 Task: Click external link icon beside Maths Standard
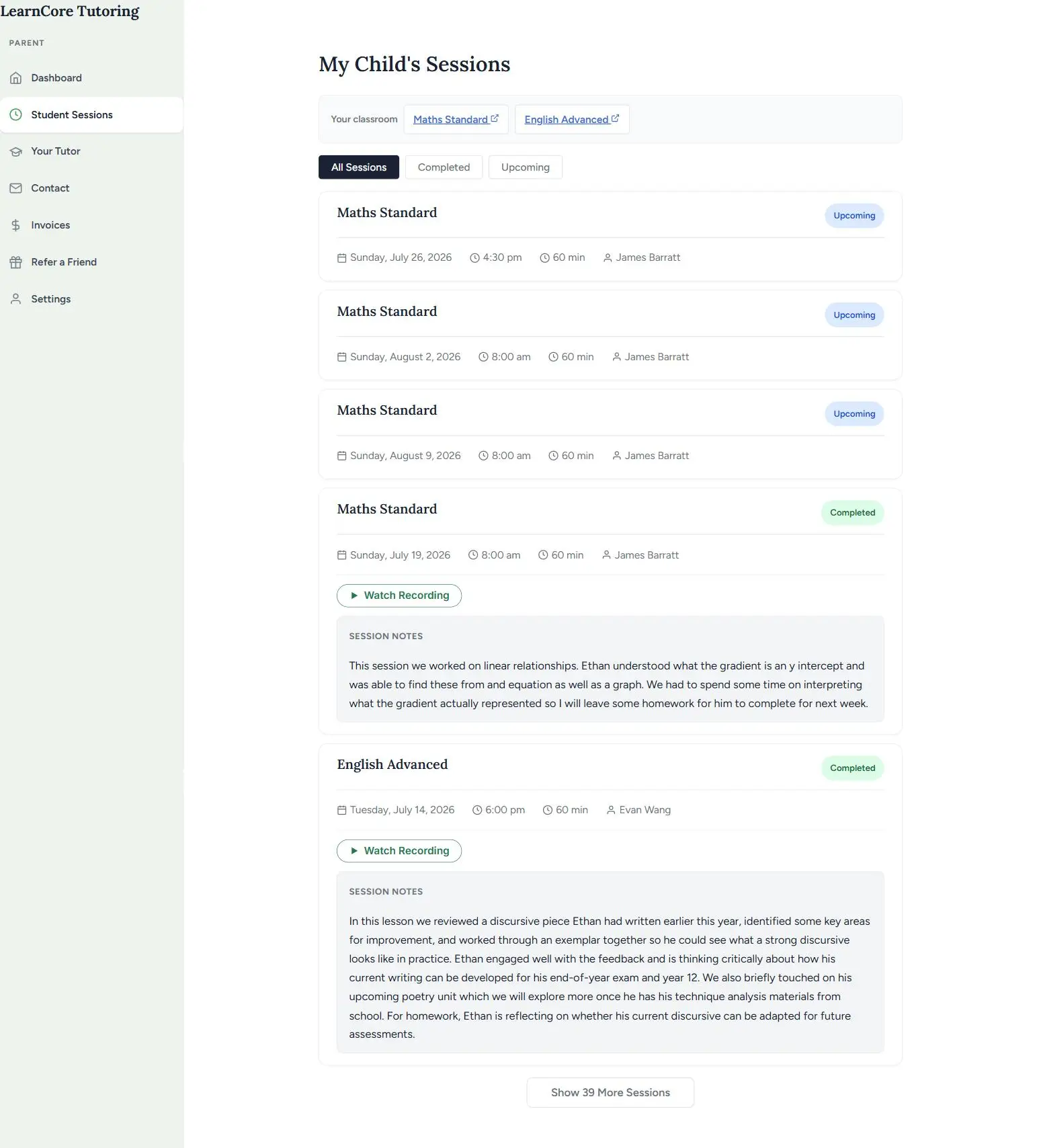tap(495, 118)
